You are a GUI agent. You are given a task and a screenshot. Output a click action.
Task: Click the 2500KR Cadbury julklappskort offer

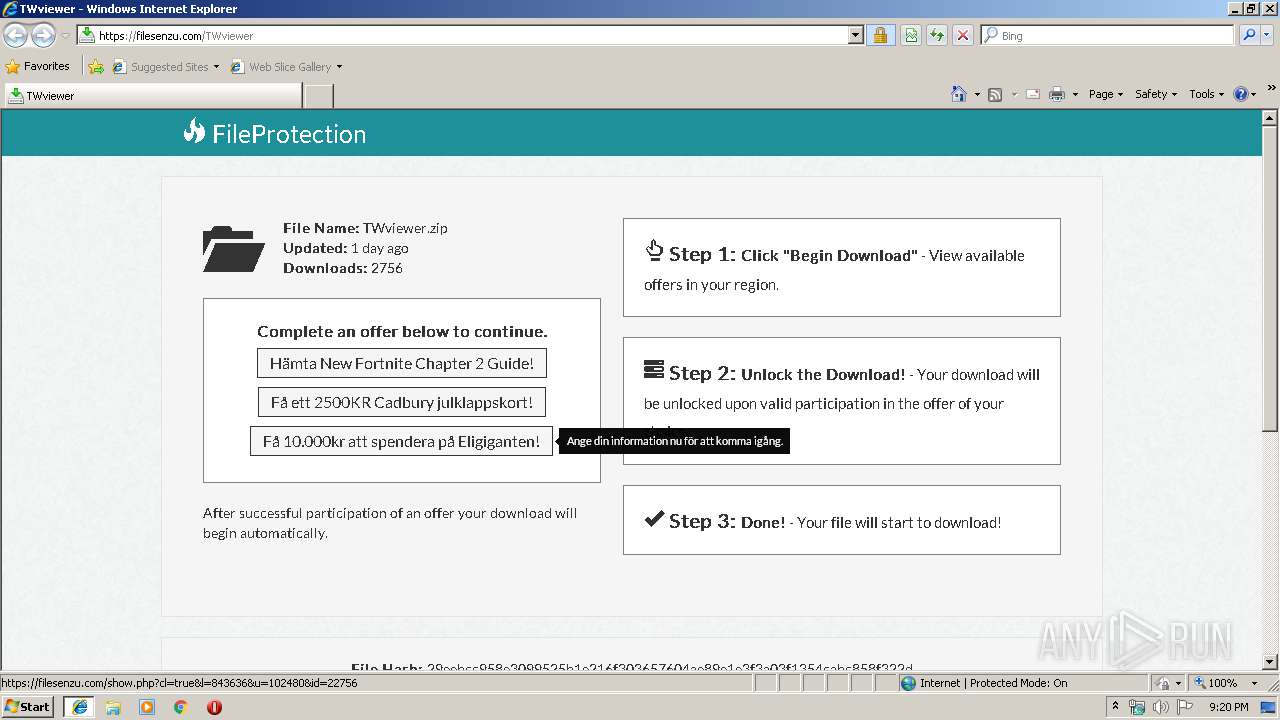[402, 403]
